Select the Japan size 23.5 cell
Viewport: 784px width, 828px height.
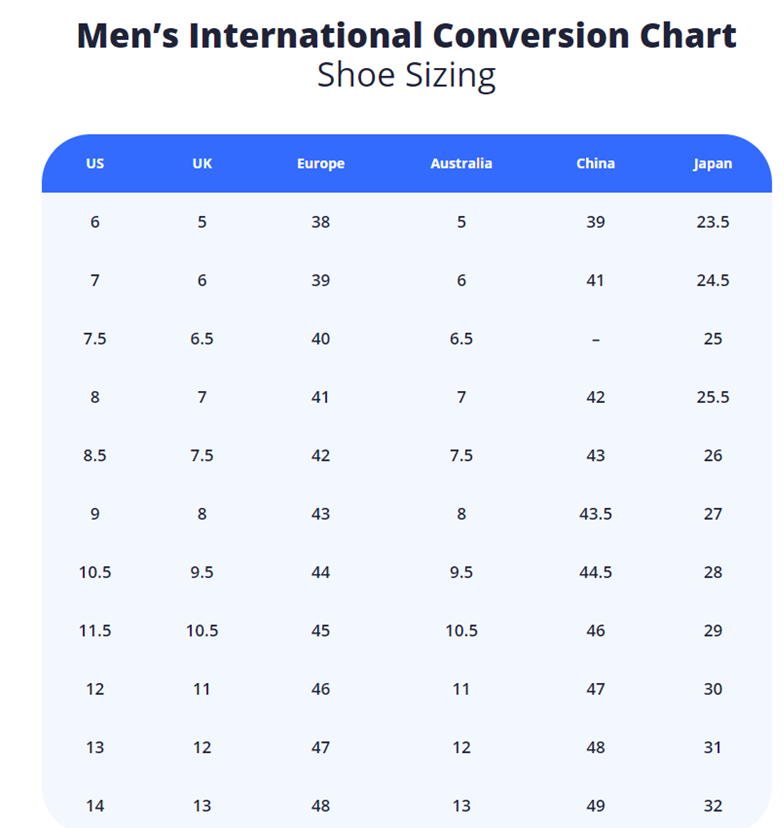pos(712,222)
